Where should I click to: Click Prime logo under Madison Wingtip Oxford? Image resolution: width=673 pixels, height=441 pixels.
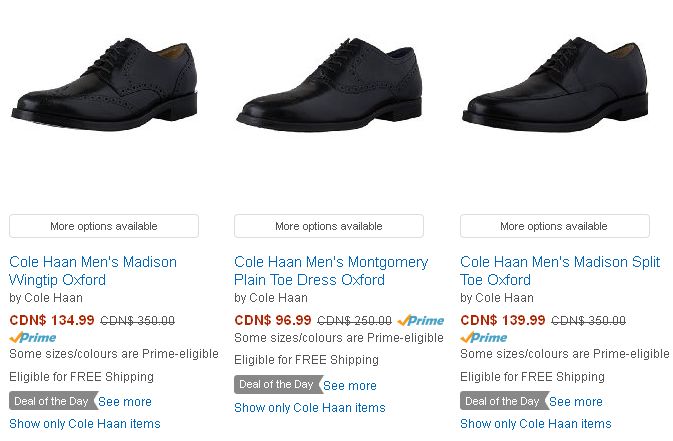(33, 338)
